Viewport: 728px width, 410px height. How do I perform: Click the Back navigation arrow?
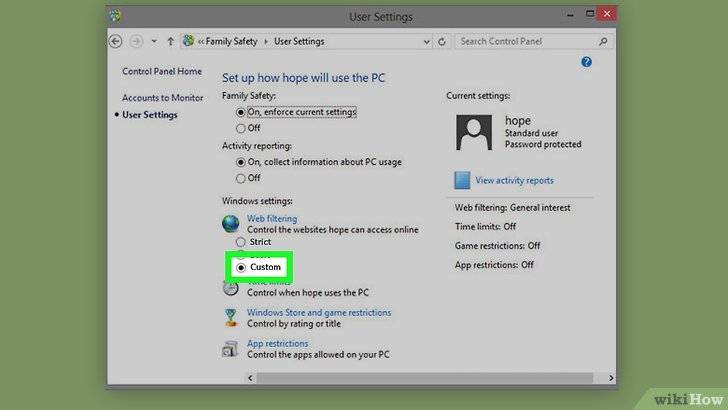coord(116,42)
